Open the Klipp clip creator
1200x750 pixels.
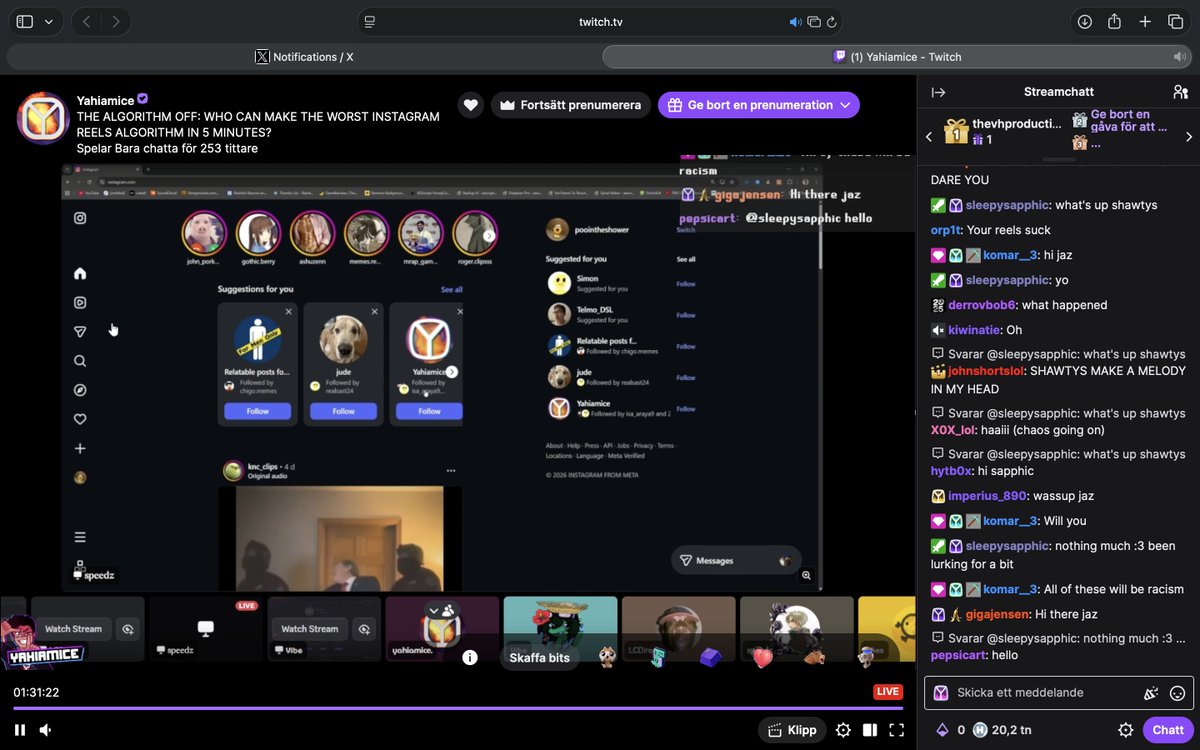coord(792,730)
